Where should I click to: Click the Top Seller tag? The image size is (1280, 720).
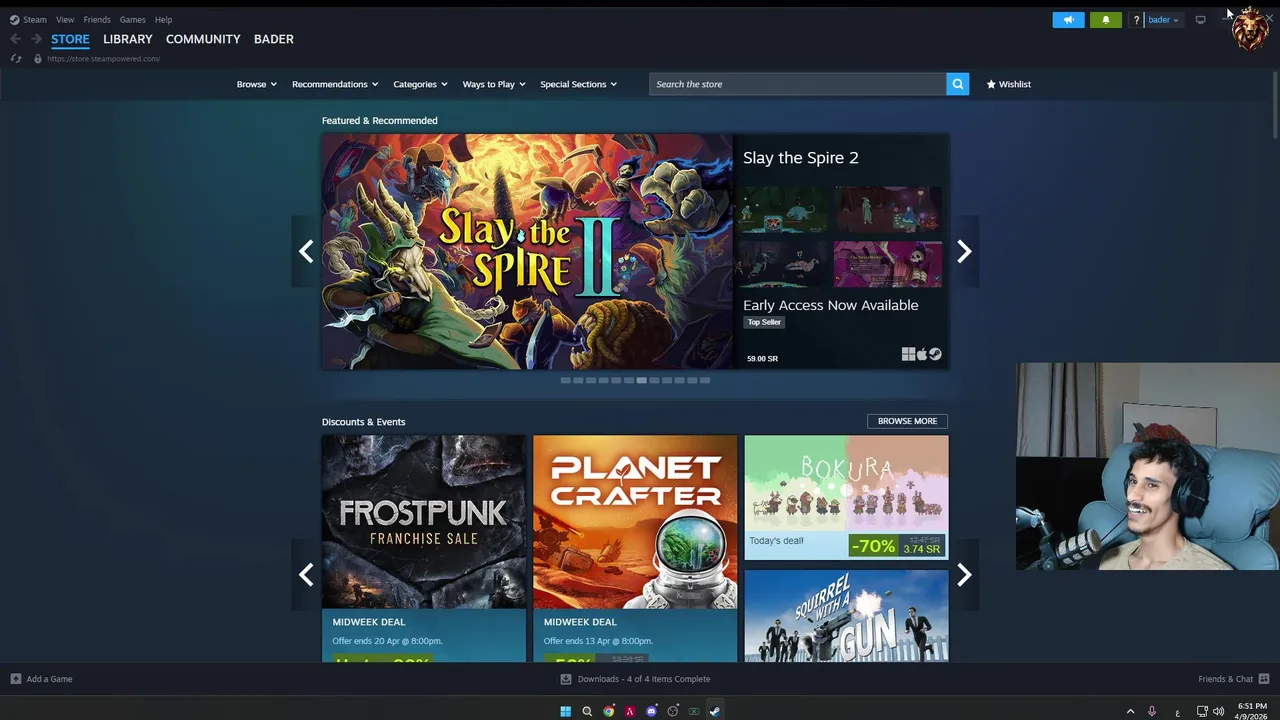pos(764,322)
